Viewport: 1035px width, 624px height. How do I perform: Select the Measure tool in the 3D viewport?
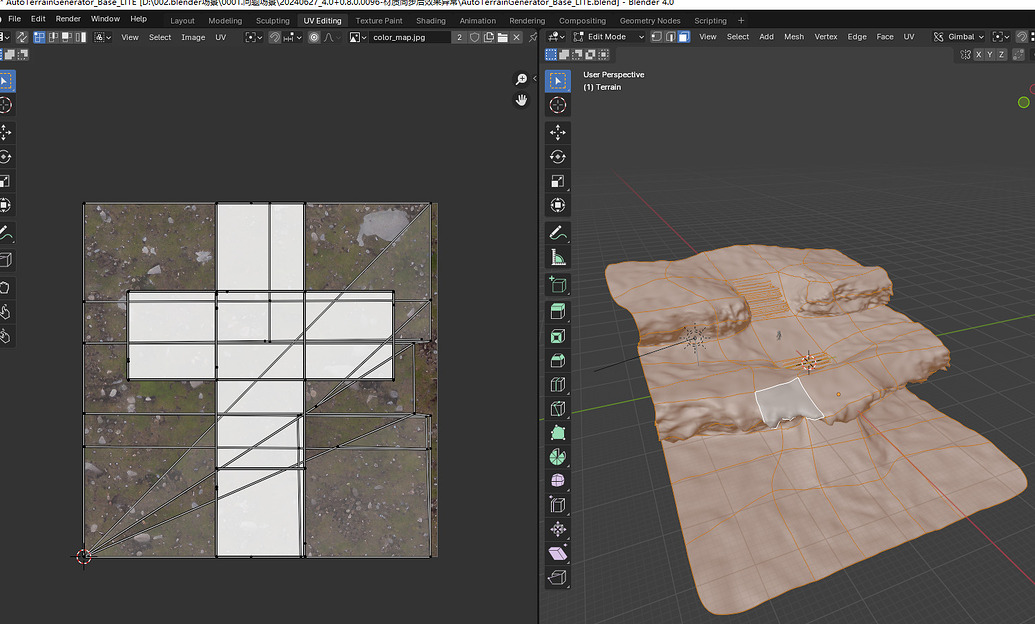558,258
